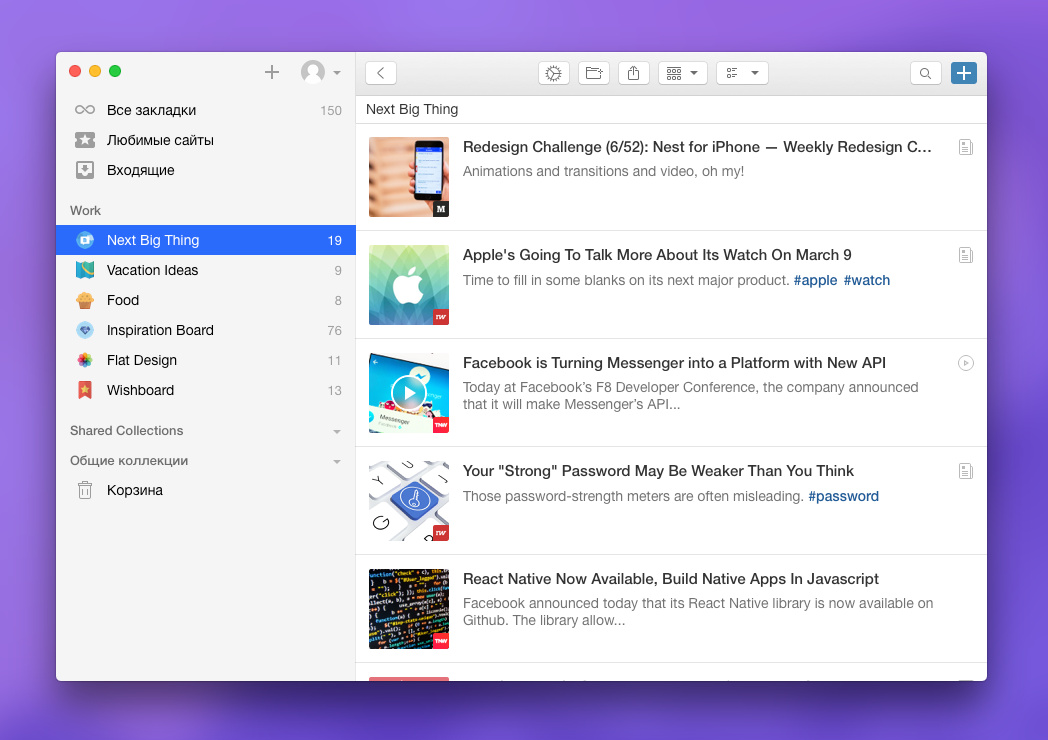
Task: Select the star icon for Любимые сайты
Action: (x=85, y=140)
